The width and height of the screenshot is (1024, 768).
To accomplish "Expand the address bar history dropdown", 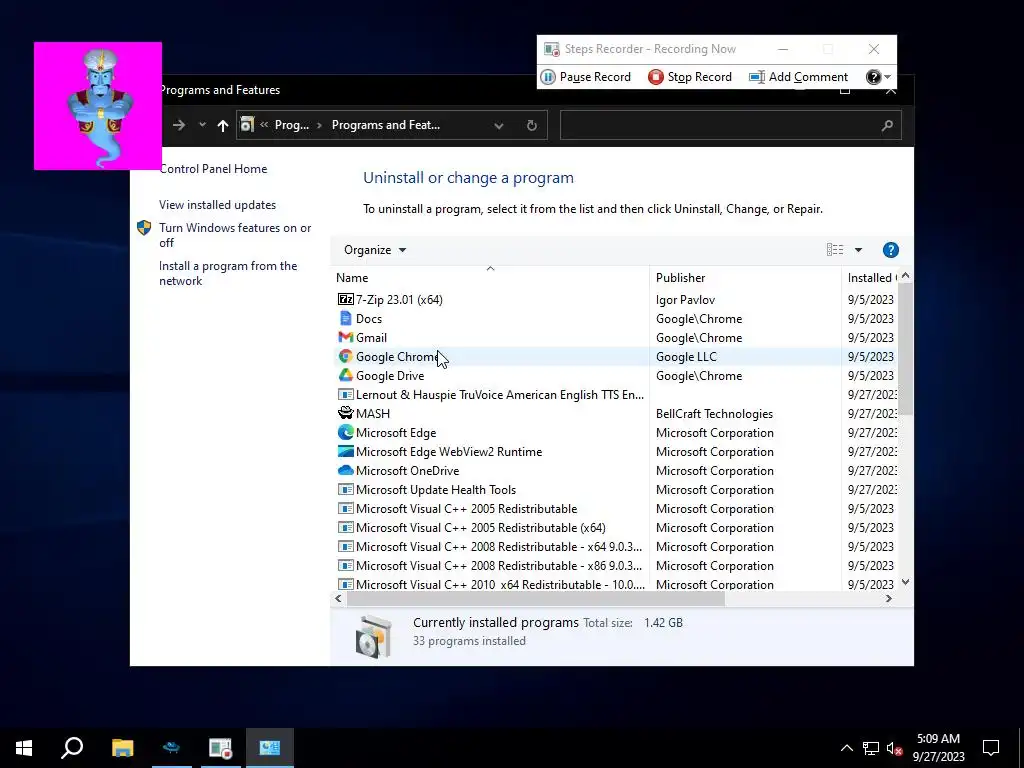I will pos(499,125).
